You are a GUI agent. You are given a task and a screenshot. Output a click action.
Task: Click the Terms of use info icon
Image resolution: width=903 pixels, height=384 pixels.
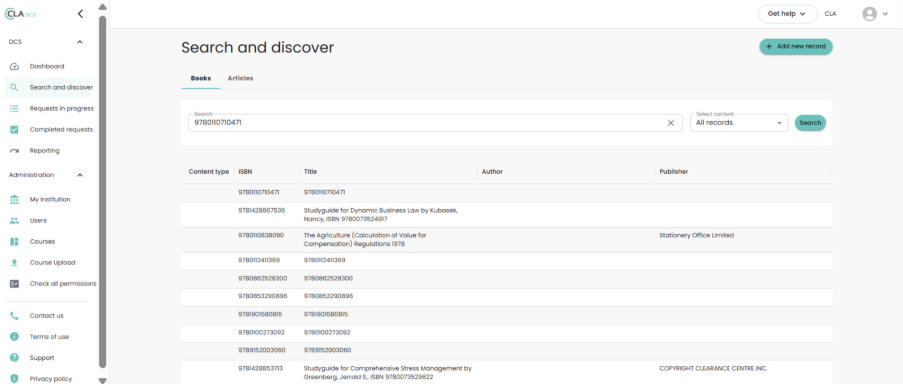point(14,337)
